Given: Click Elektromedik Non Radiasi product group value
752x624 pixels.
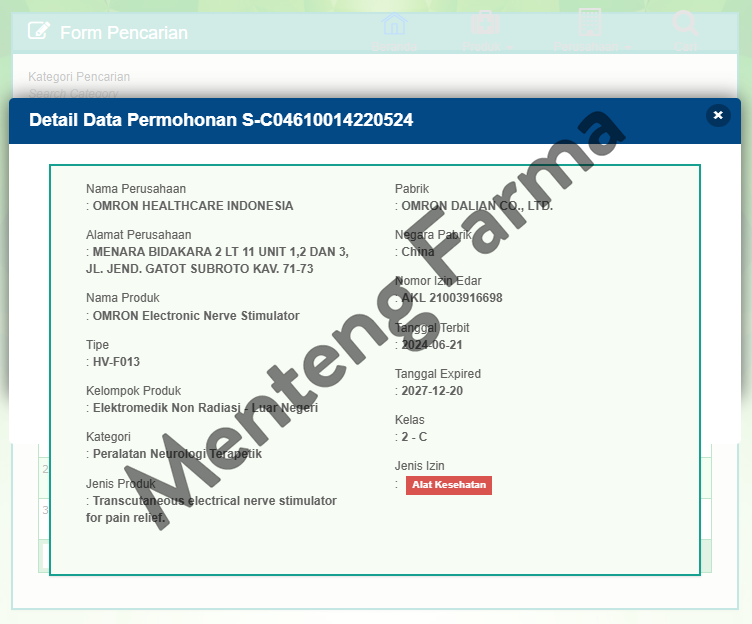Looking at the screenshot, I should point(205,408).
